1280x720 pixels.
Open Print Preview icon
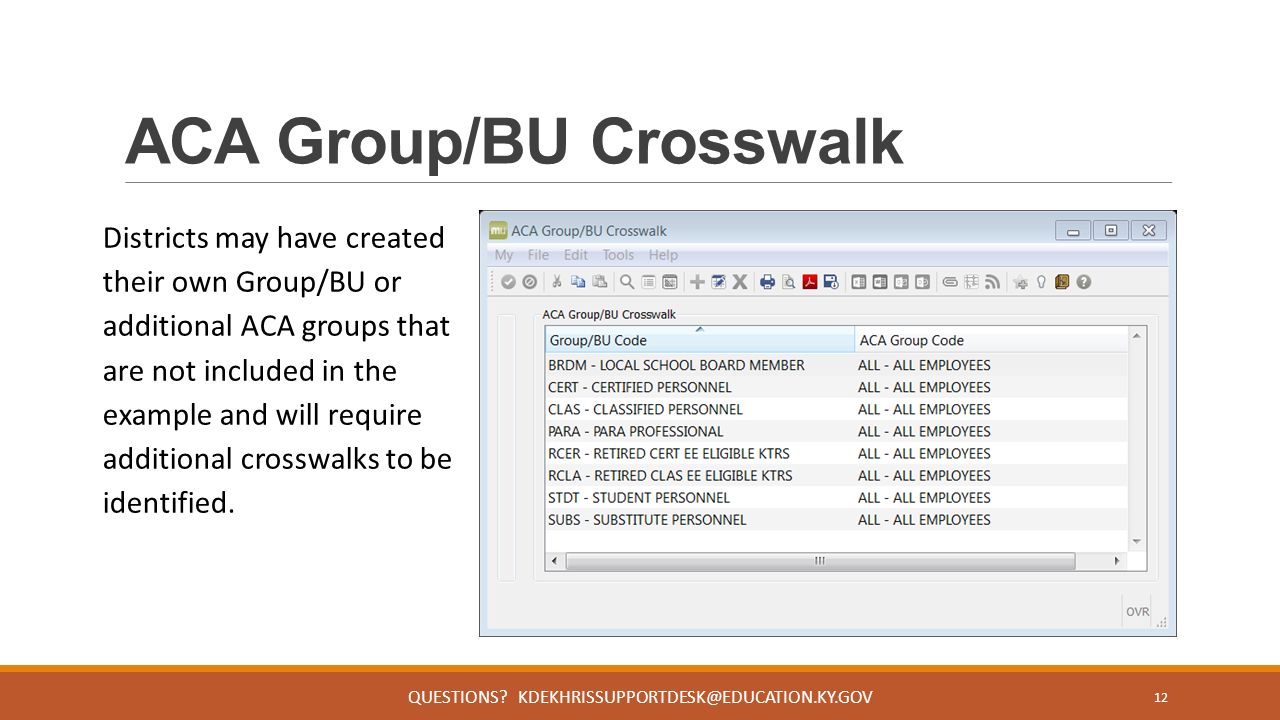pyautogui.click(x=789, y=282)
